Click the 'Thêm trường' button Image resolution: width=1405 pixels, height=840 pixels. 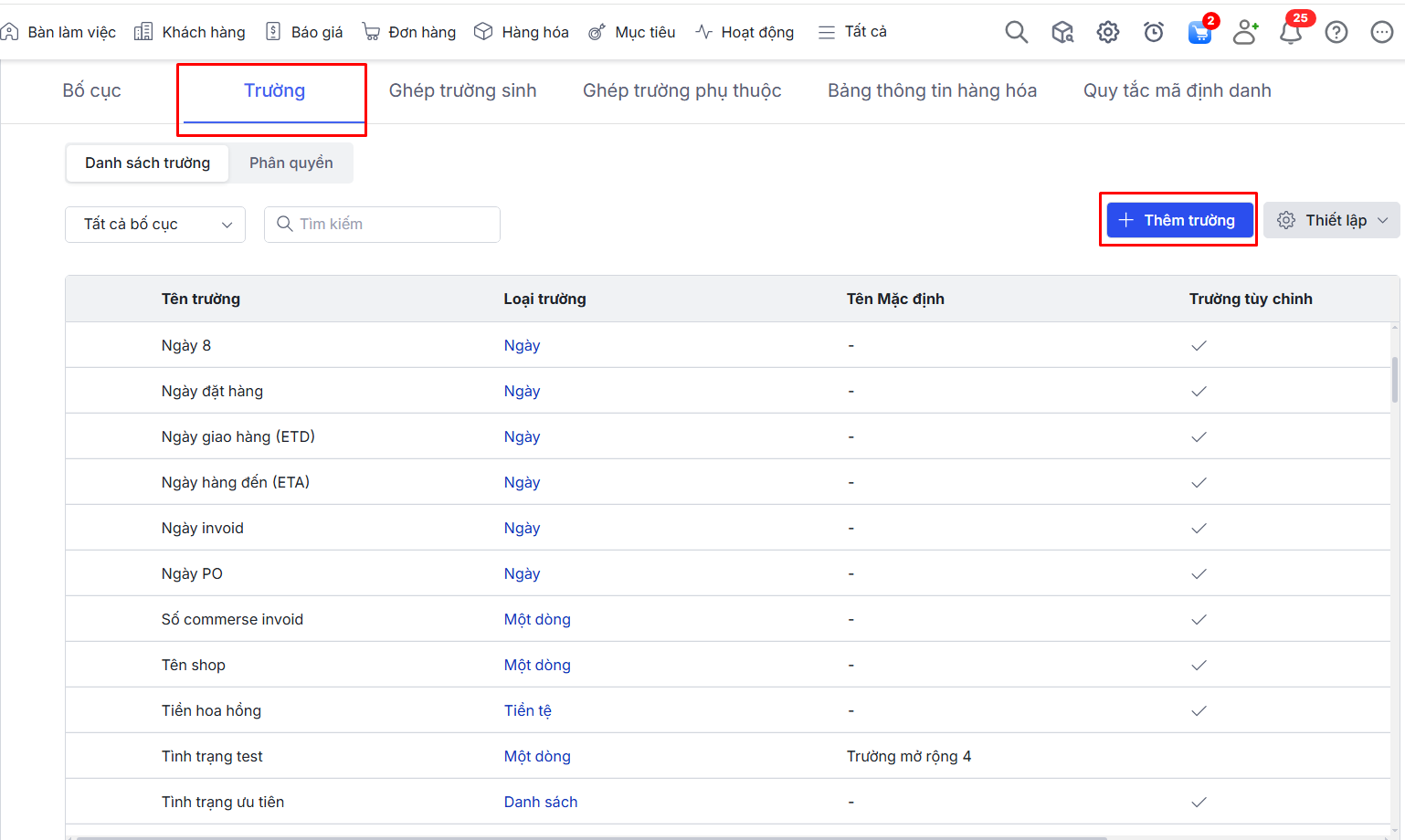1178,220
